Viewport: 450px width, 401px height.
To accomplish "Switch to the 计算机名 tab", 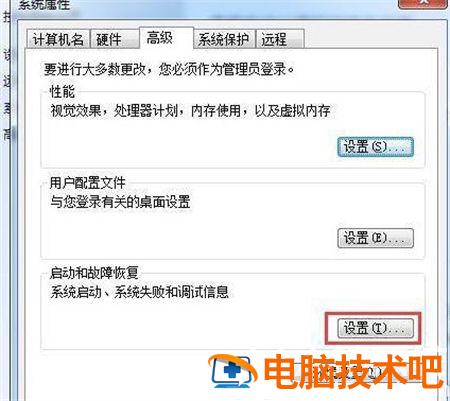I will pos(58,39).
